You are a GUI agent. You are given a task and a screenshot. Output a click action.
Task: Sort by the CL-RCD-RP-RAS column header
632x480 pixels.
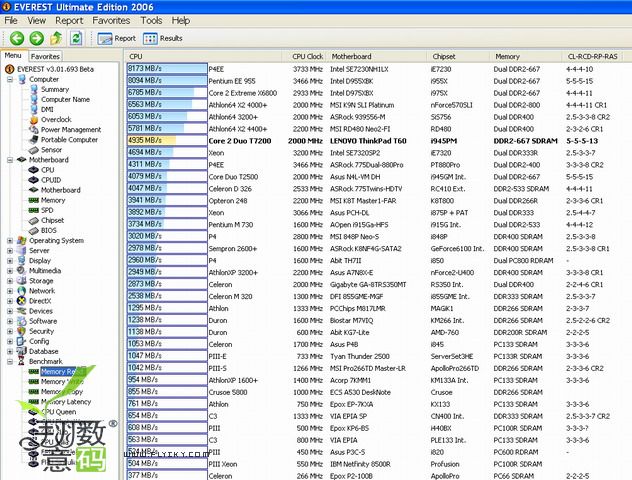point(592,56)
